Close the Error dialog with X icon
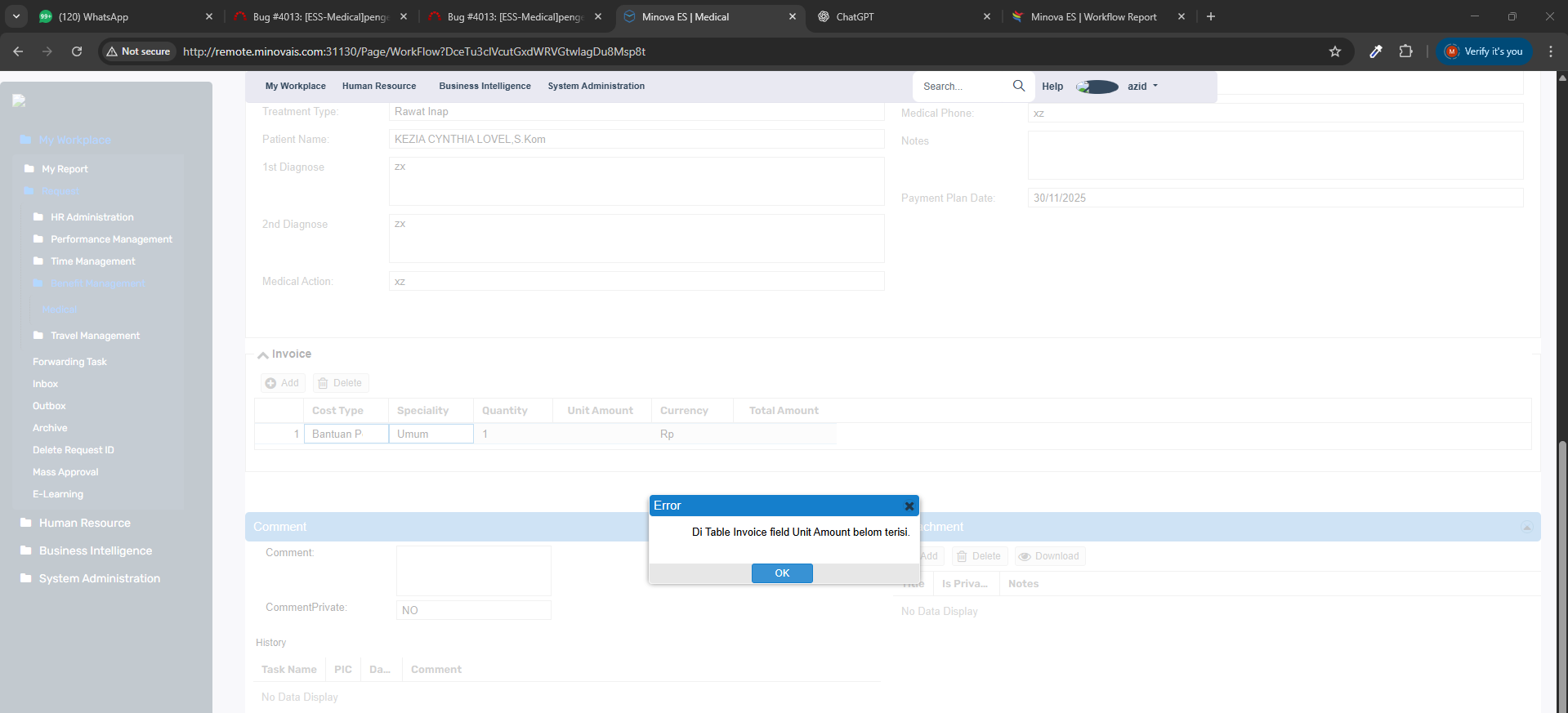This screenshot has height=713, width=1568. pyautogui.click(x=909, y=506)
